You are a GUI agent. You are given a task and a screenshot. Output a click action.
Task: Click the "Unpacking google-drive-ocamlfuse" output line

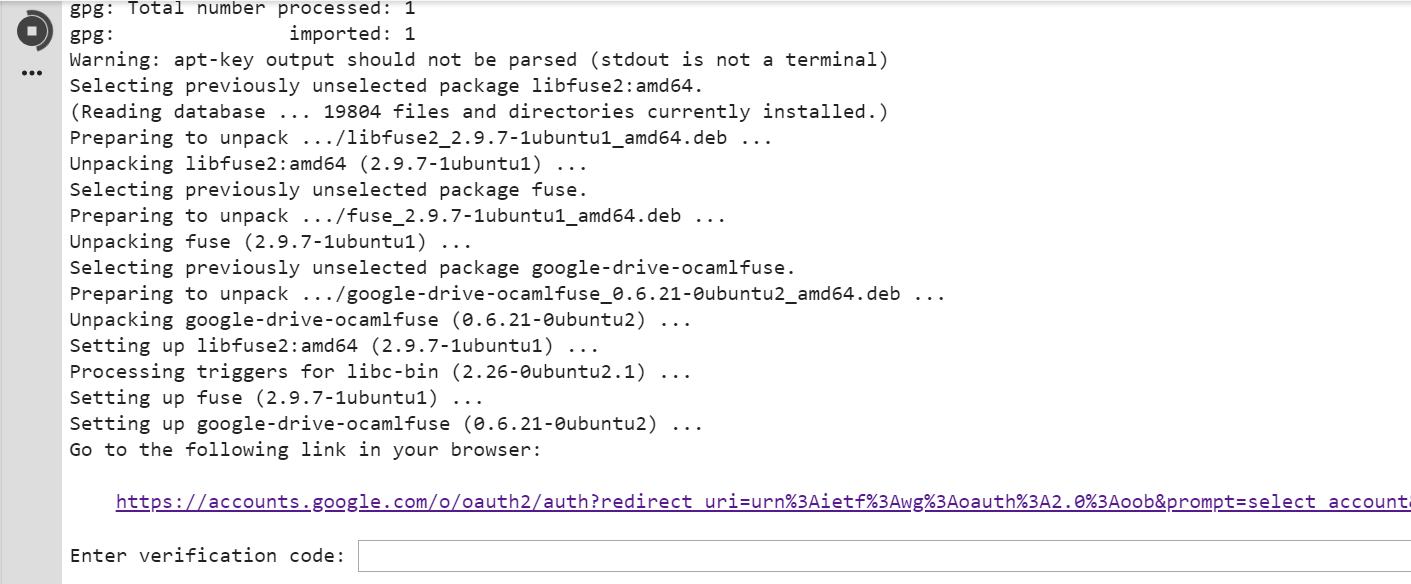click(380, 320)
